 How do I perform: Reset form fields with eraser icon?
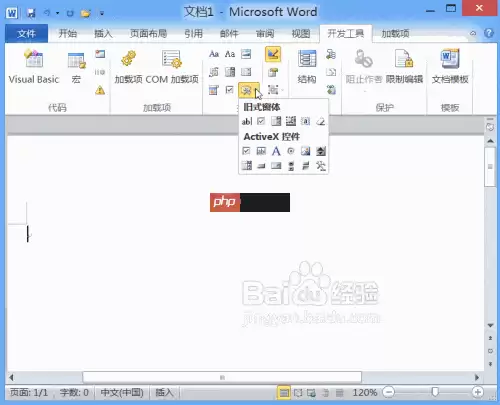[320, 121]
